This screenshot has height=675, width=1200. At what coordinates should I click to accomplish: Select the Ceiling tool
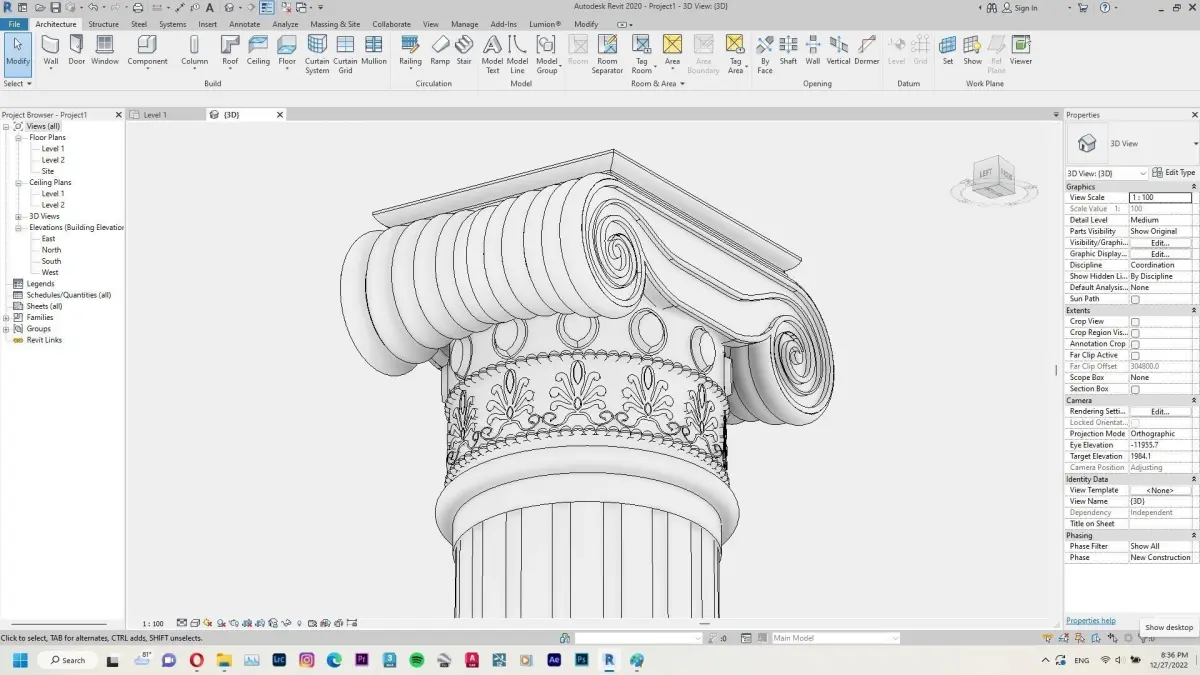tap(258, 51)
